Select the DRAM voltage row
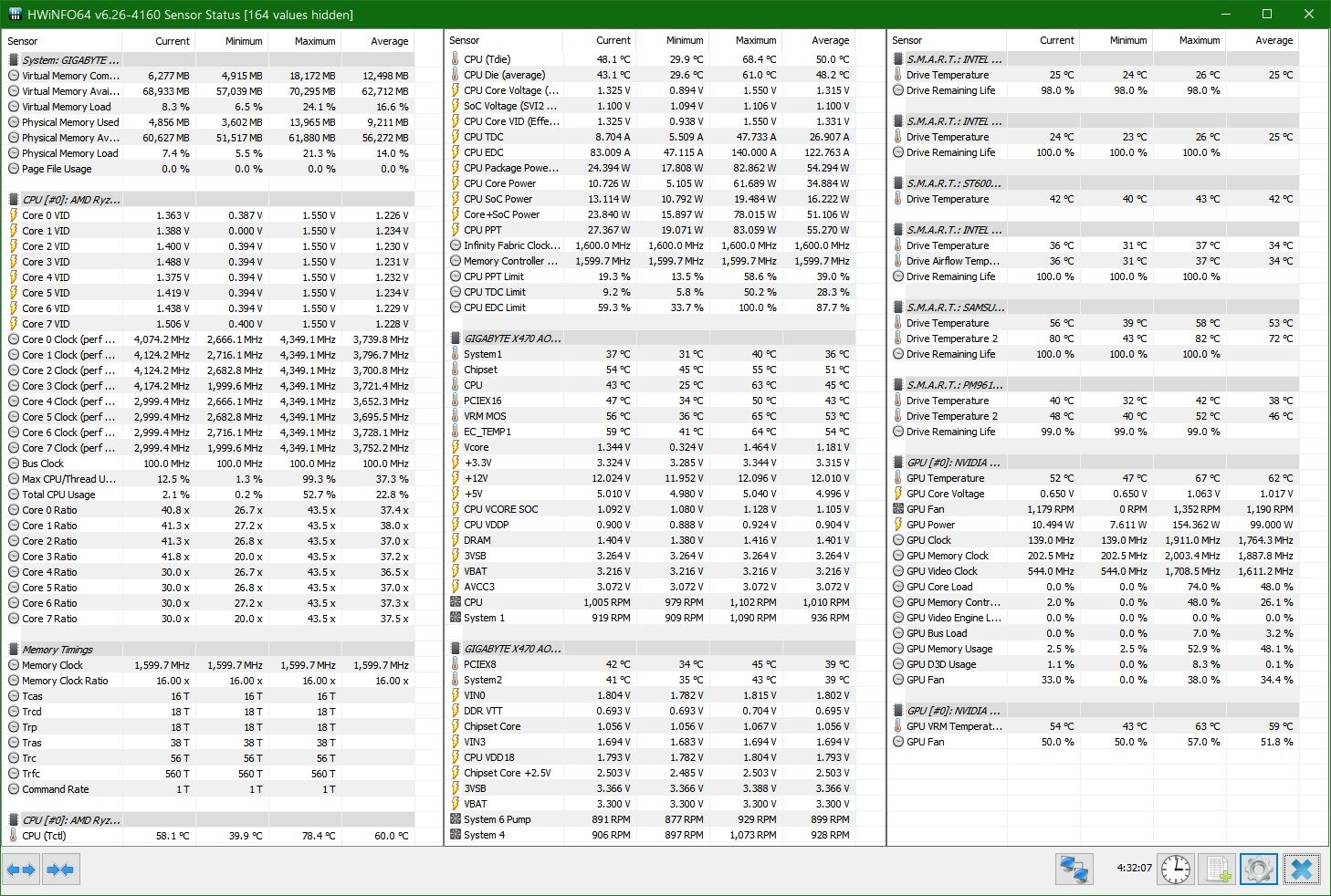 pos(651,540)
